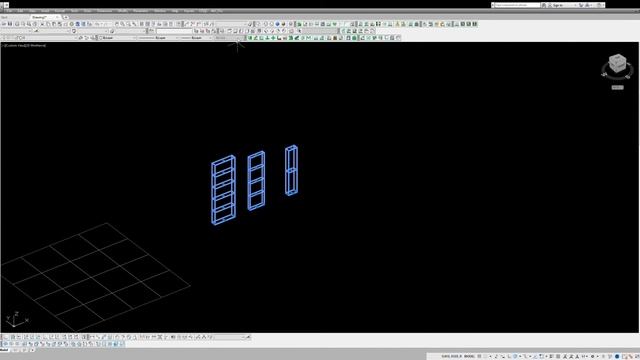Viewport: 640px width, 360px height.
Task: Open the Dimension menu
Action: coord(104,11)
